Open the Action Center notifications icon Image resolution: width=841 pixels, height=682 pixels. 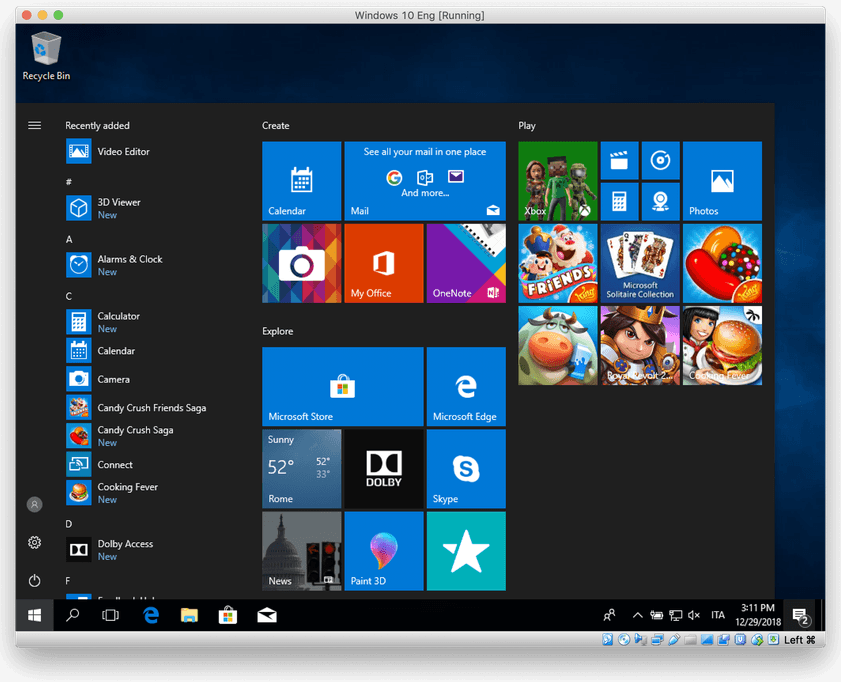pyautogui.click(x=800, y=616)
